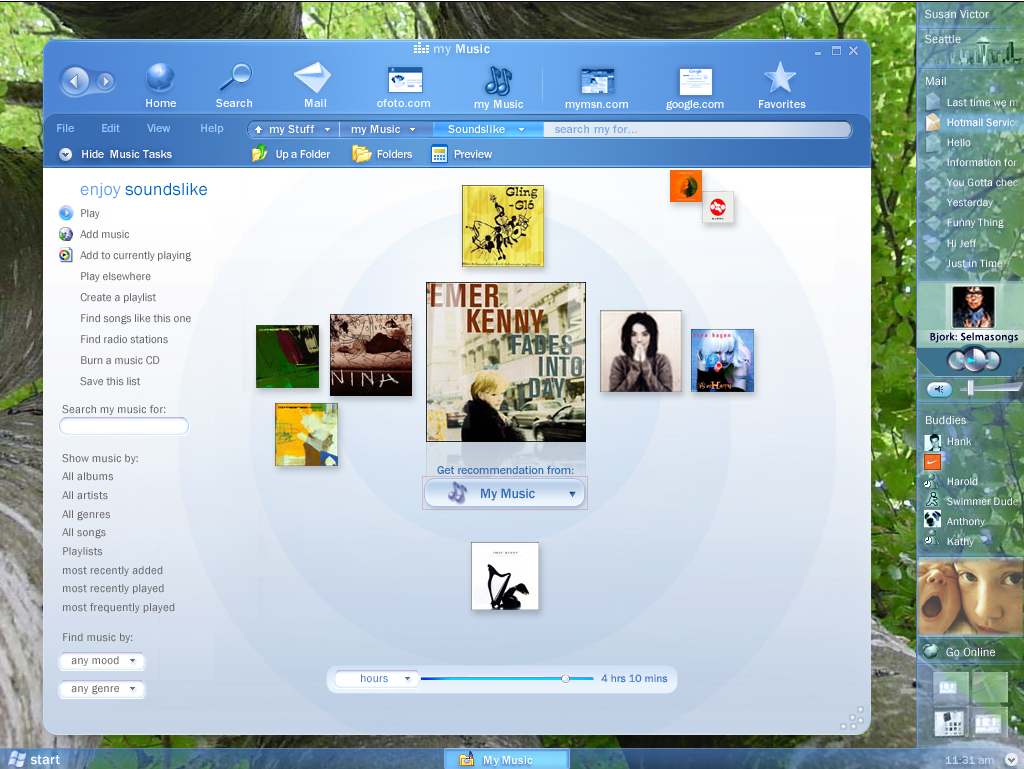Viewport: 1024px width, 769px height.
Task: Select the harp album cover
Action: pos(505,576)
